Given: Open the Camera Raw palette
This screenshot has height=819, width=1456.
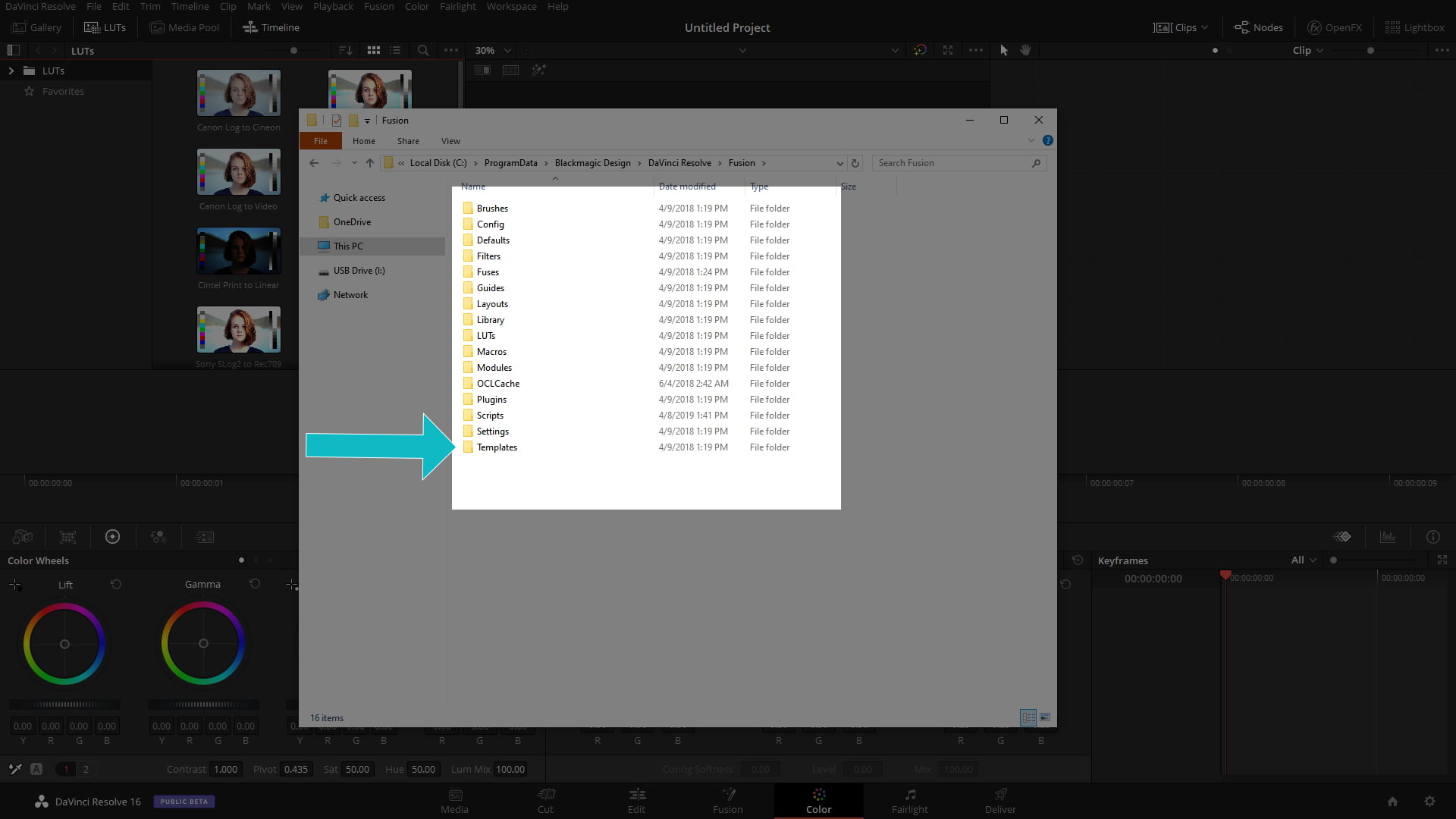Looking at the screenshot, I should 22,537.
